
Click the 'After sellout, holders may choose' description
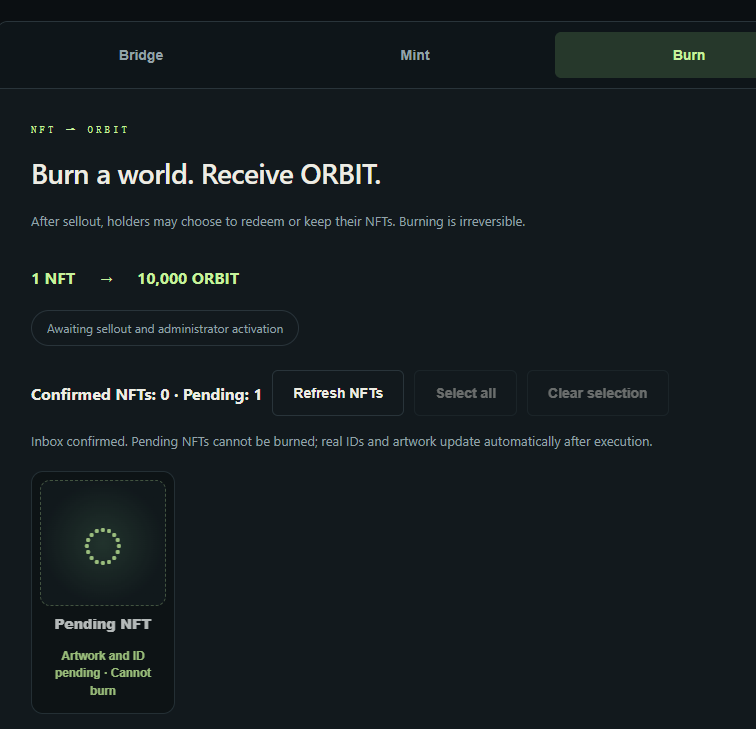point(278,222)
